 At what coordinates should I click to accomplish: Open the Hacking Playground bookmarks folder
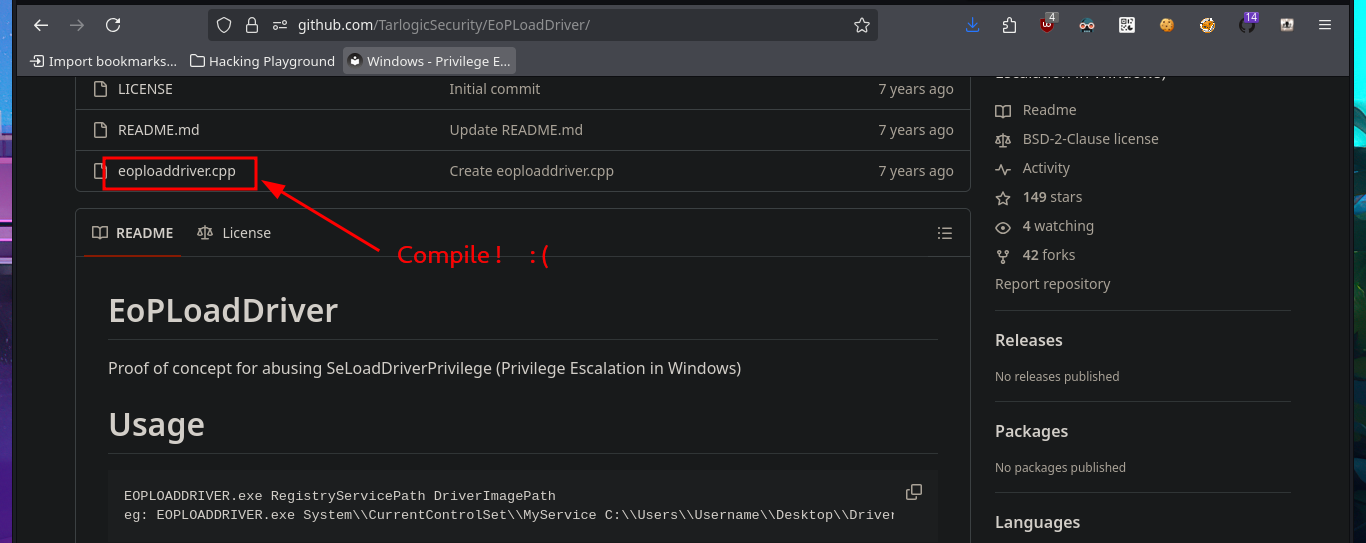[x=262, y=61]
